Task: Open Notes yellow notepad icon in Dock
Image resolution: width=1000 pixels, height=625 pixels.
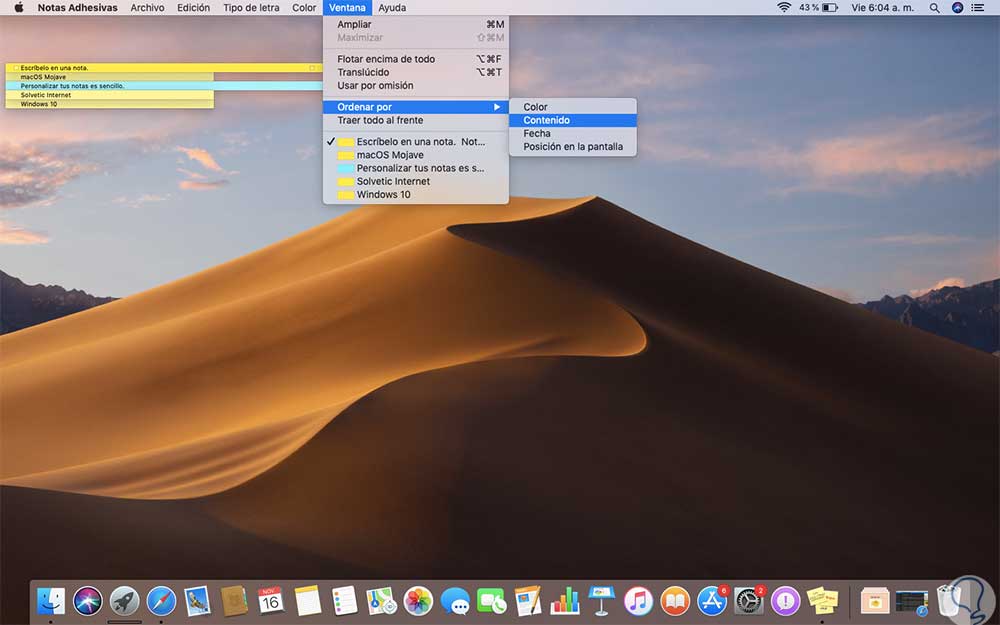Action: point(307,601)
